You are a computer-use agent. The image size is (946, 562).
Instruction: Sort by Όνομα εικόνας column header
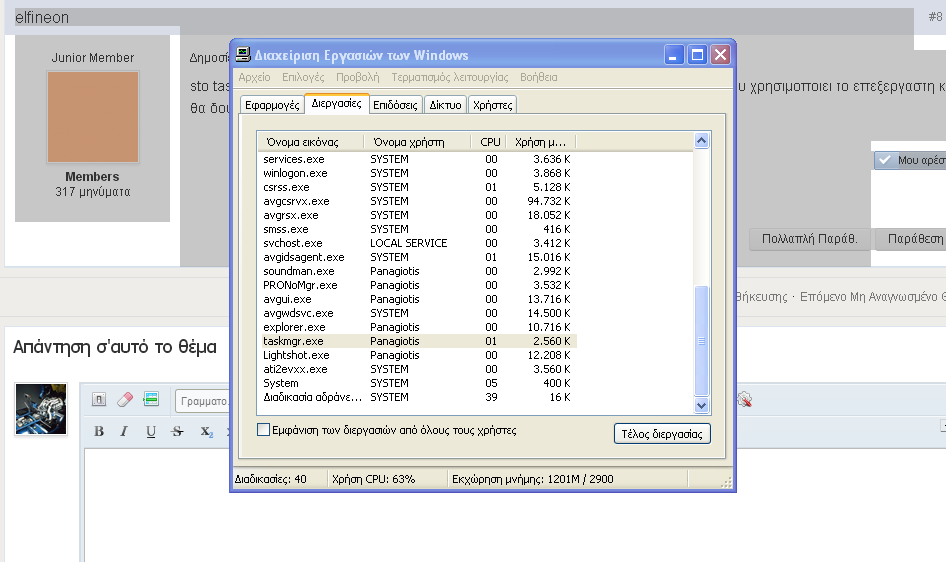click(311, 142)
